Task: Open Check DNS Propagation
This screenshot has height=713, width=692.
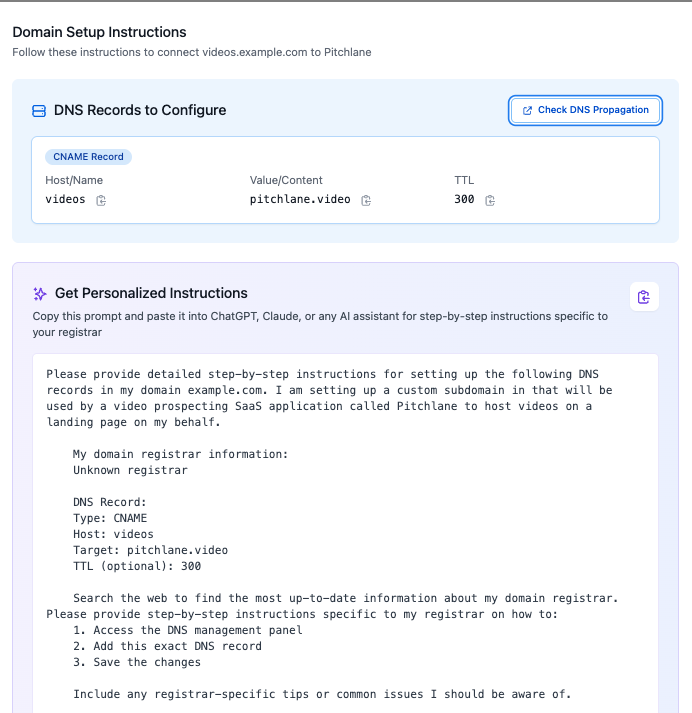Action: point(585,110)
